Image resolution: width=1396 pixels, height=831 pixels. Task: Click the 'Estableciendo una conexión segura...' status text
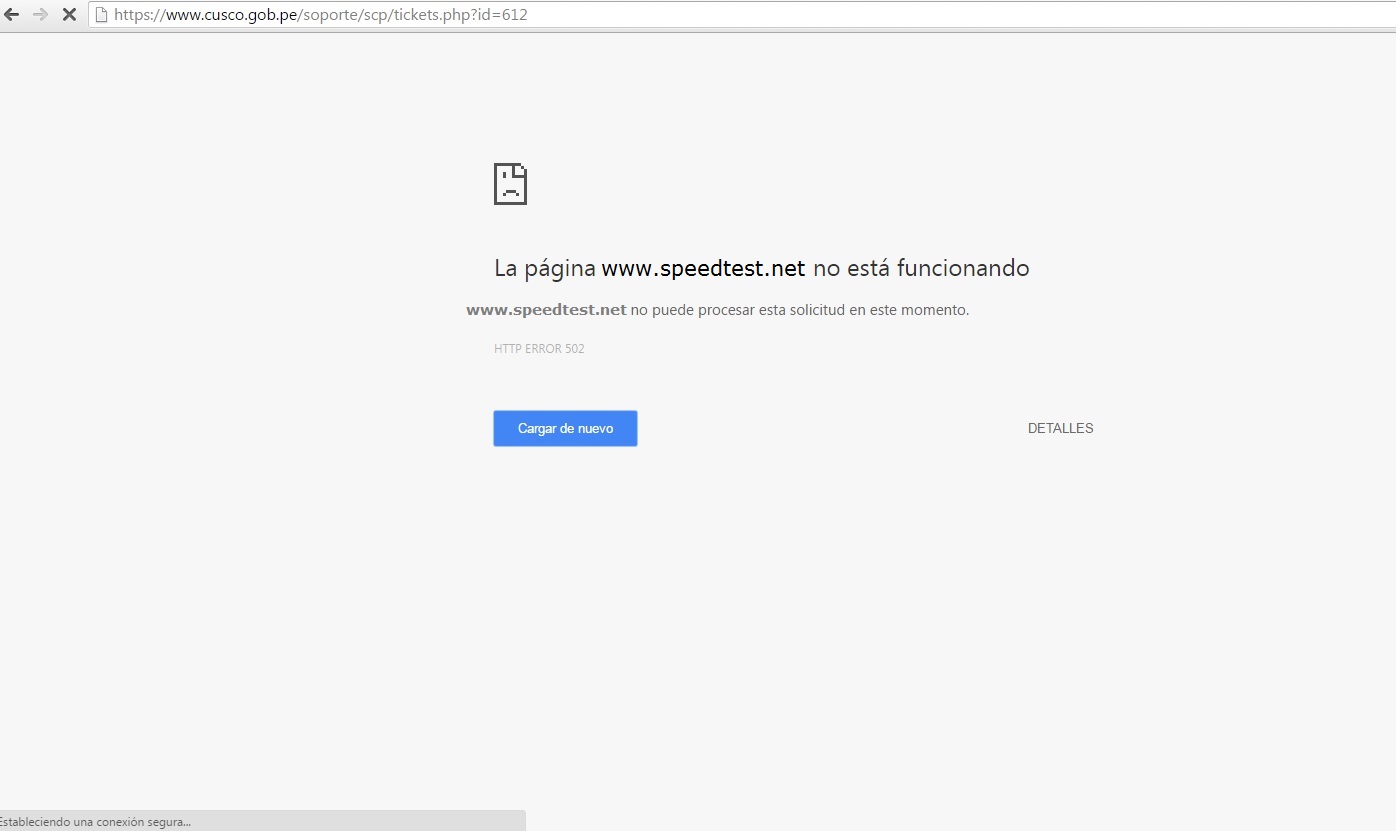click(x=95, y=822)
